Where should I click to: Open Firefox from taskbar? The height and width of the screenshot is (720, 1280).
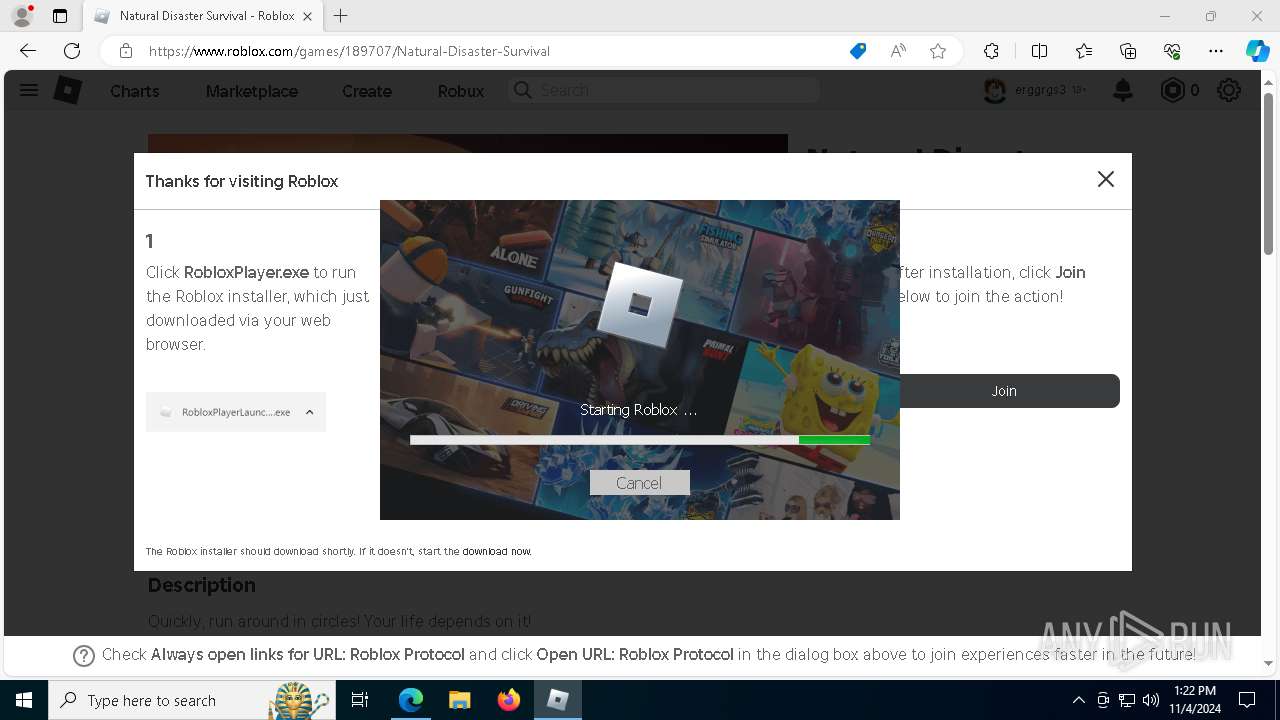(x=509, y=700)
